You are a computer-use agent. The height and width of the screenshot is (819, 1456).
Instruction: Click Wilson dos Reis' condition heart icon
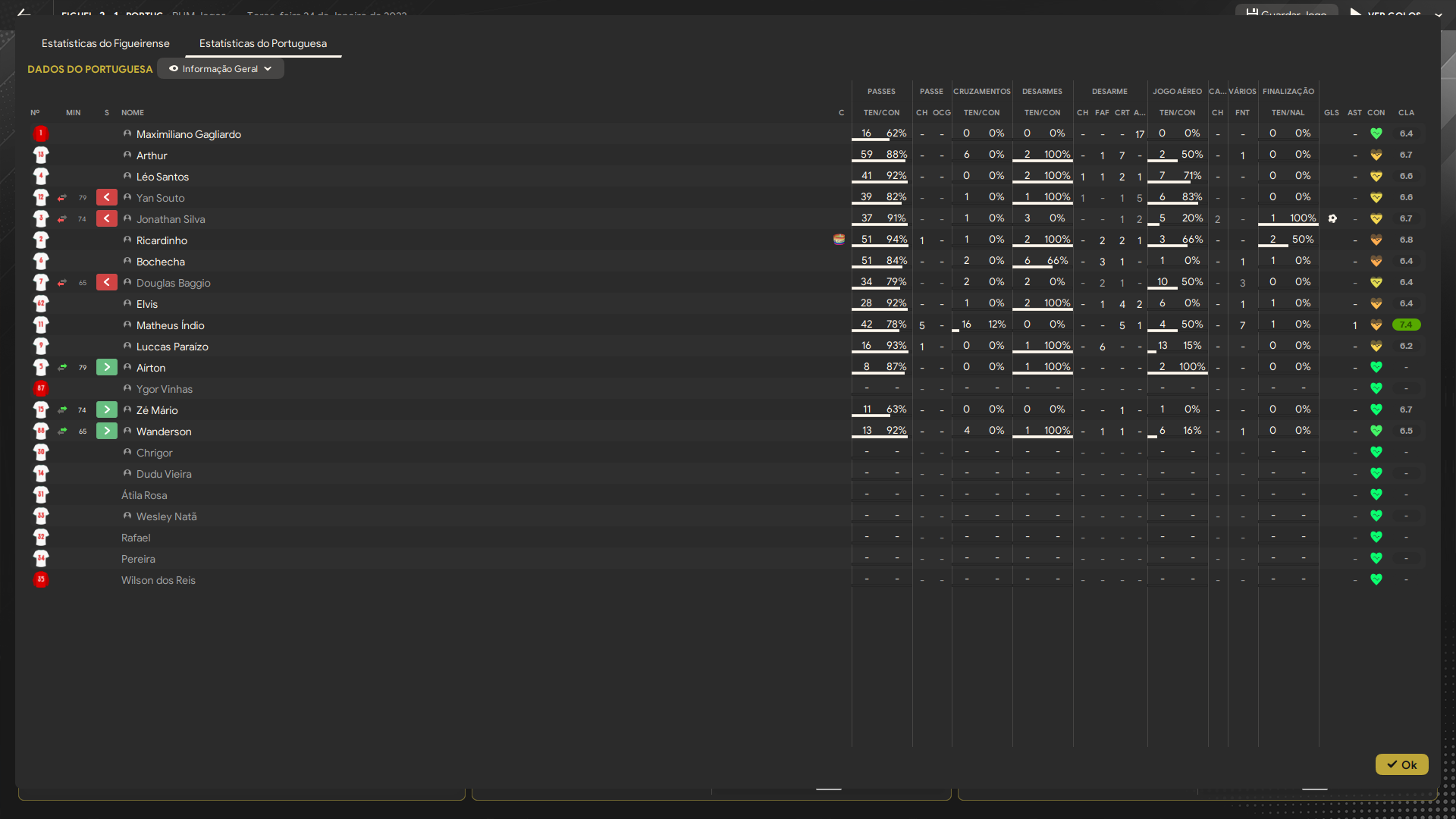[1376, 579]
